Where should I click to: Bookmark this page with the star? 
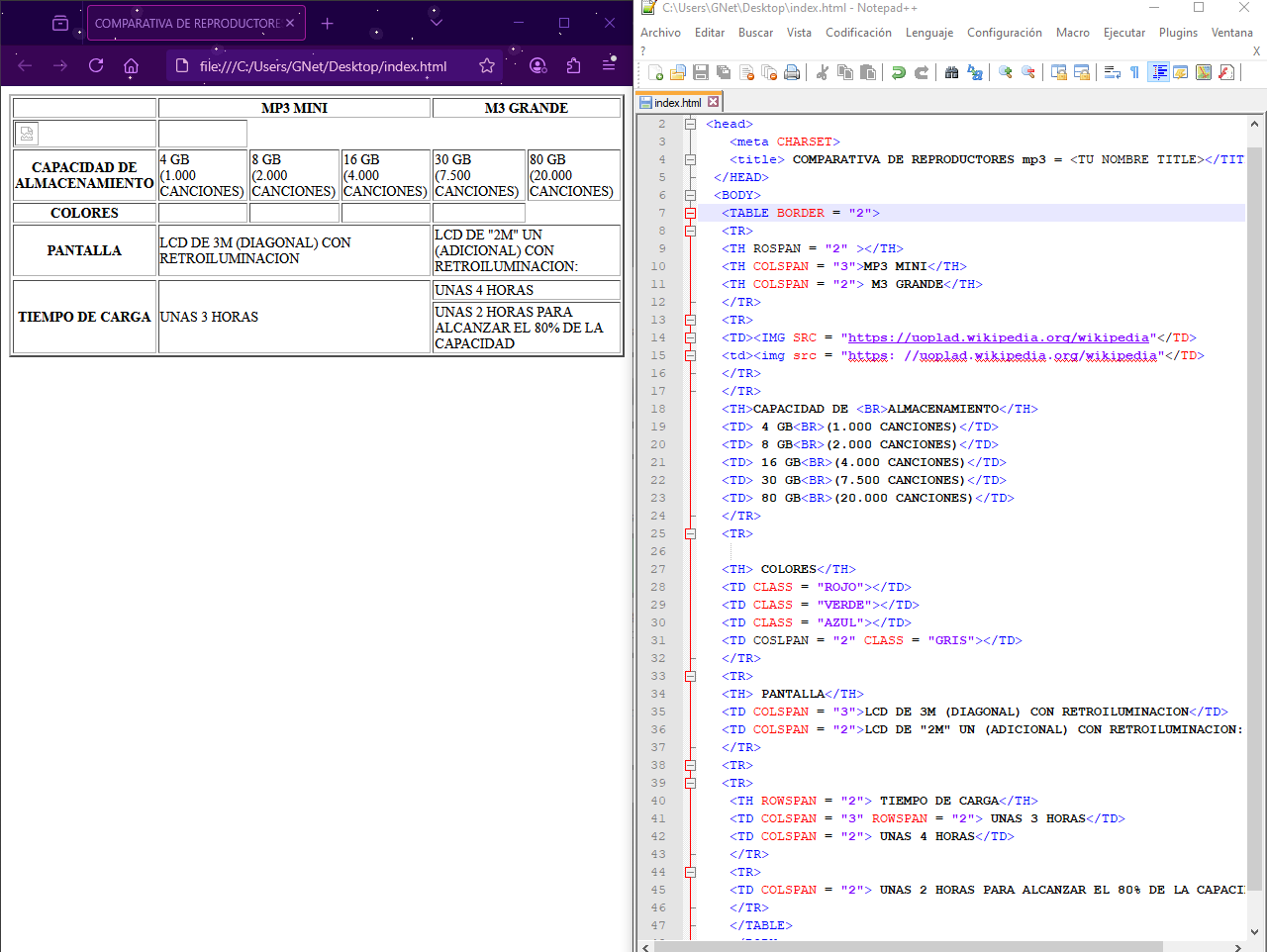(486, 66)
